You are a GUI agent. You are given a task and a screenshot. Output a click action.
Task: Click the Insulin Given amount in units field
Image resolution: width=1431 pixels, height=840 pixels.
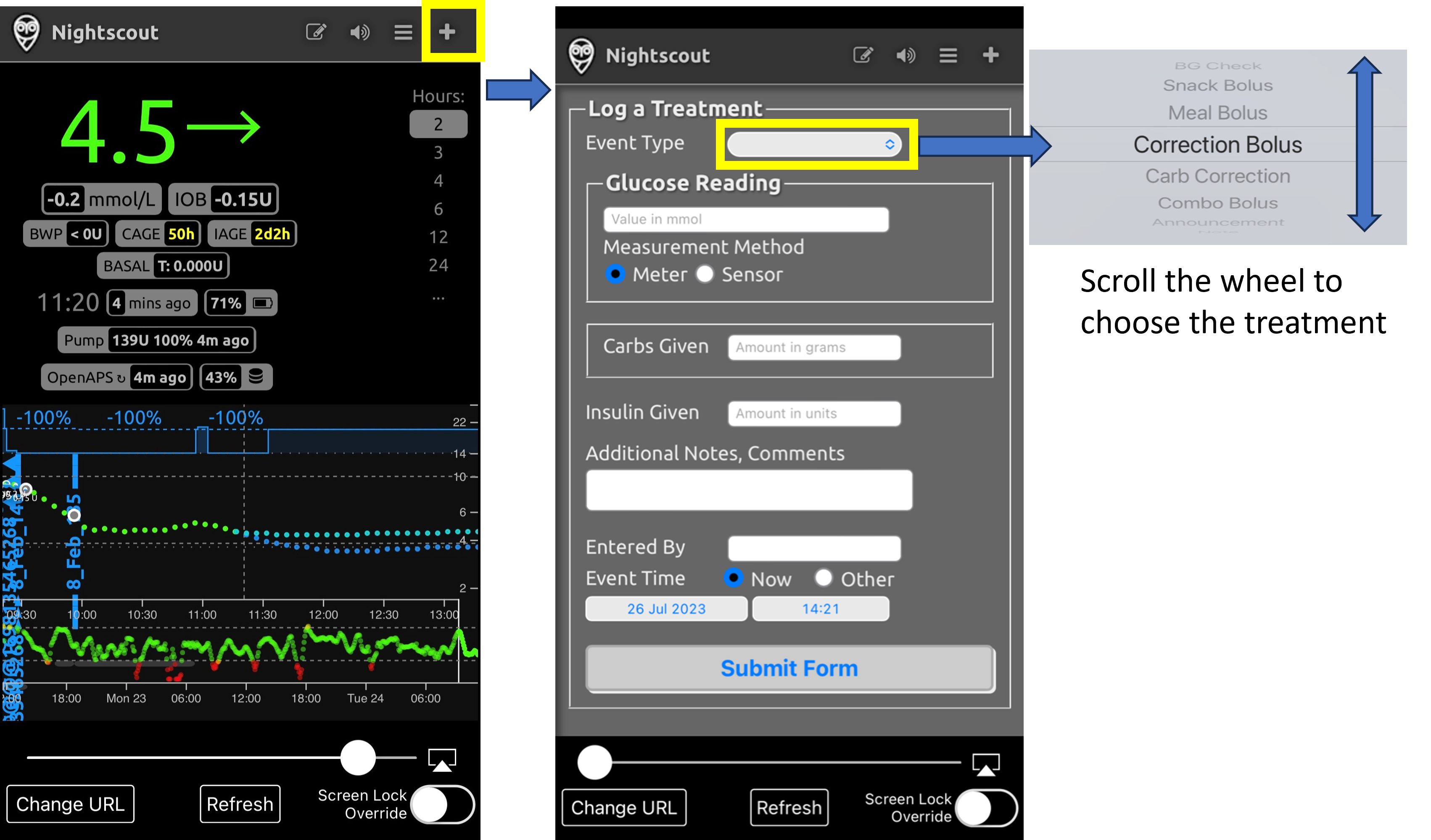tap(814, 413)
